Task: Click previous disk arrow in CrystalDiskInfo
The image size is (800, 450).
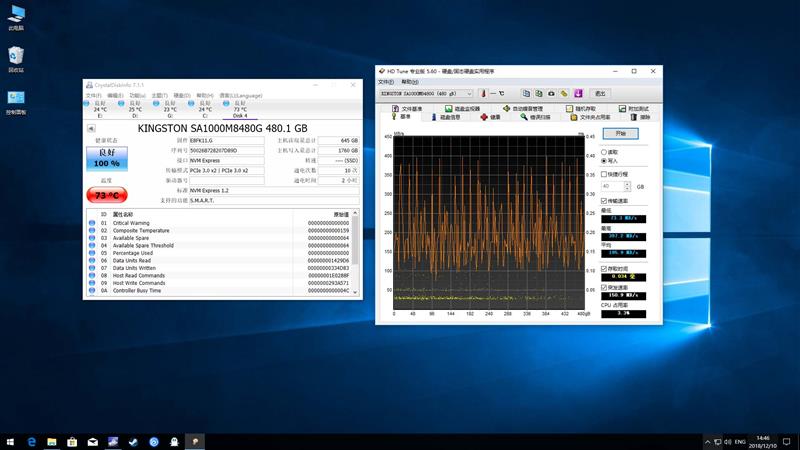Action: click(91, 129)
